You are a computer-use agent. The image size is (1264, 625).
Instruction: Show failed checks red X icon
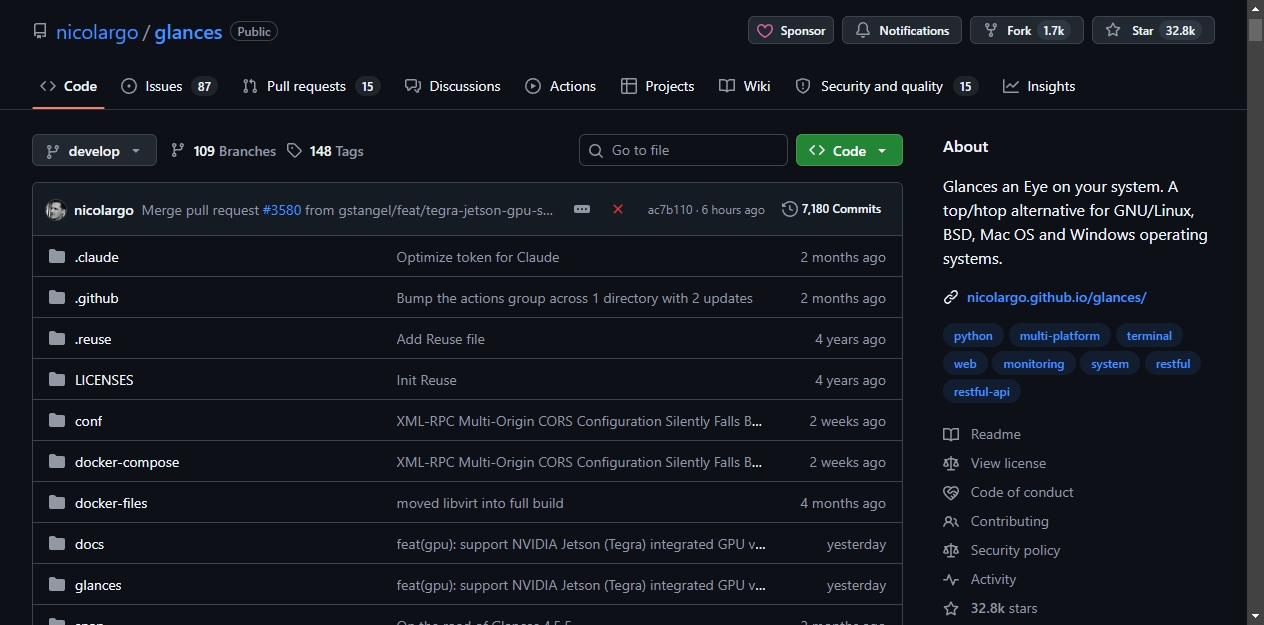pyautogui.click(x=618, y=209)
